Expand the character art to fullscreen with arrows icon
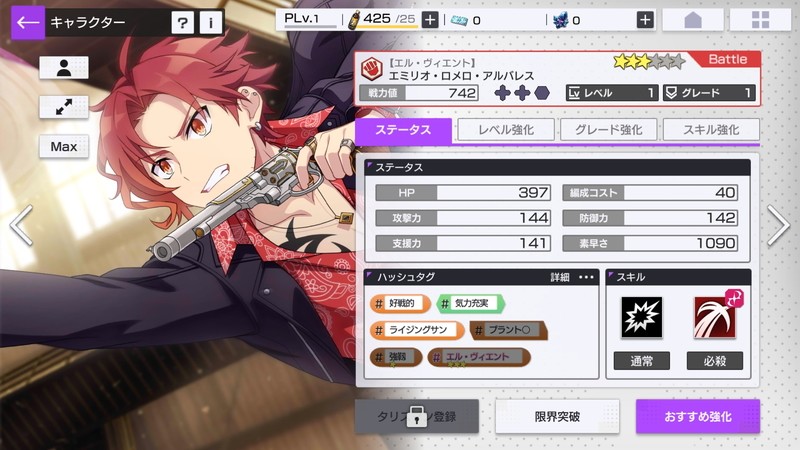This screenshot has width=800, height=450. click(64, 107)
